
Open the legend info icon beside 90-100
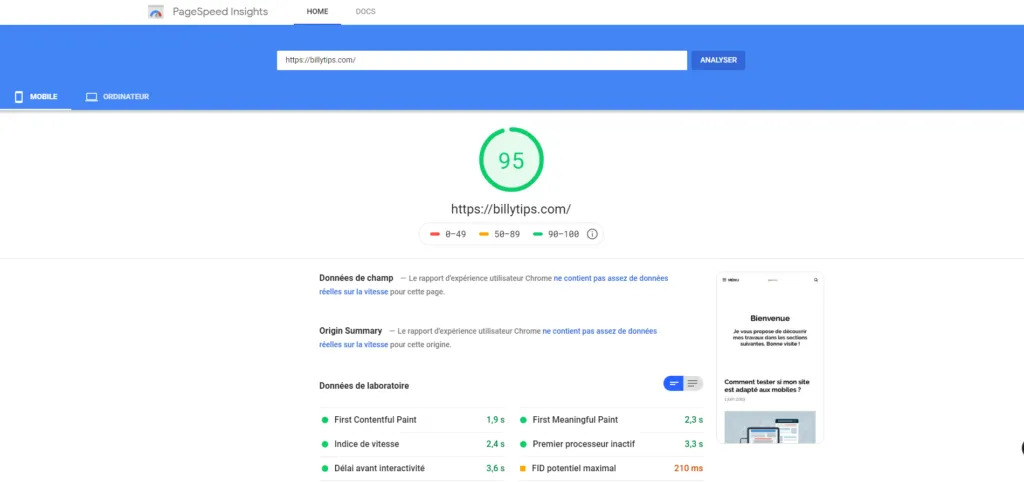(x=592, y=234)
